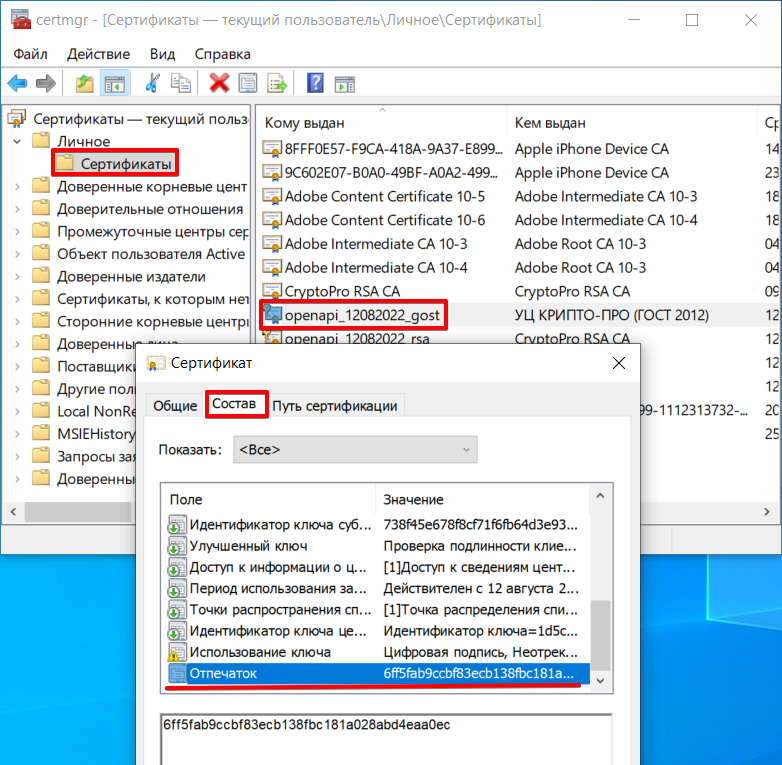Select the Период использования field row
Viewport: 782px width, 765px height.
point(378,588)
